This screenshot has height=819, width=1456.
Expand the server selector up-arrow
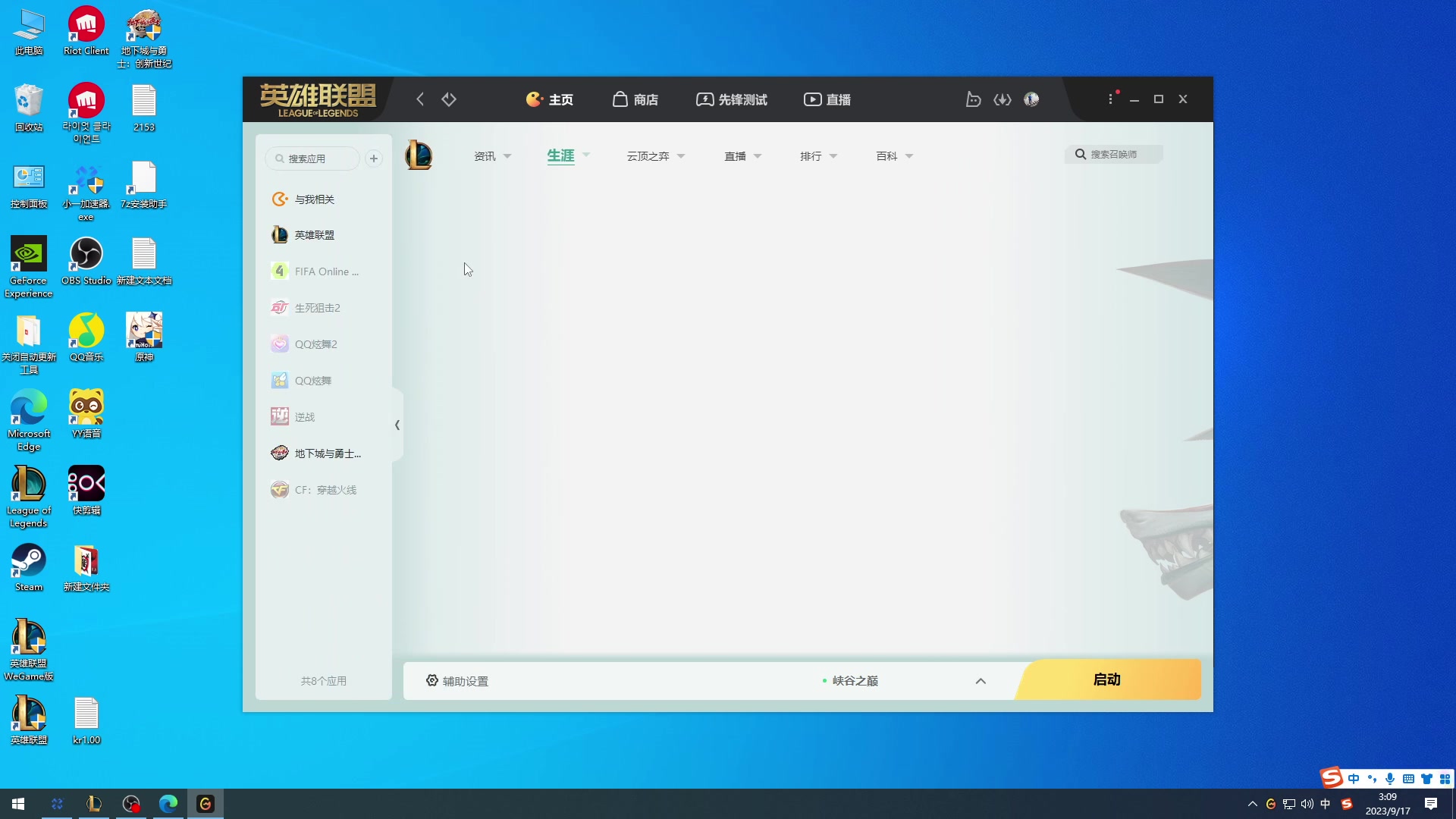pyautogui.click(x=981, y=681)
